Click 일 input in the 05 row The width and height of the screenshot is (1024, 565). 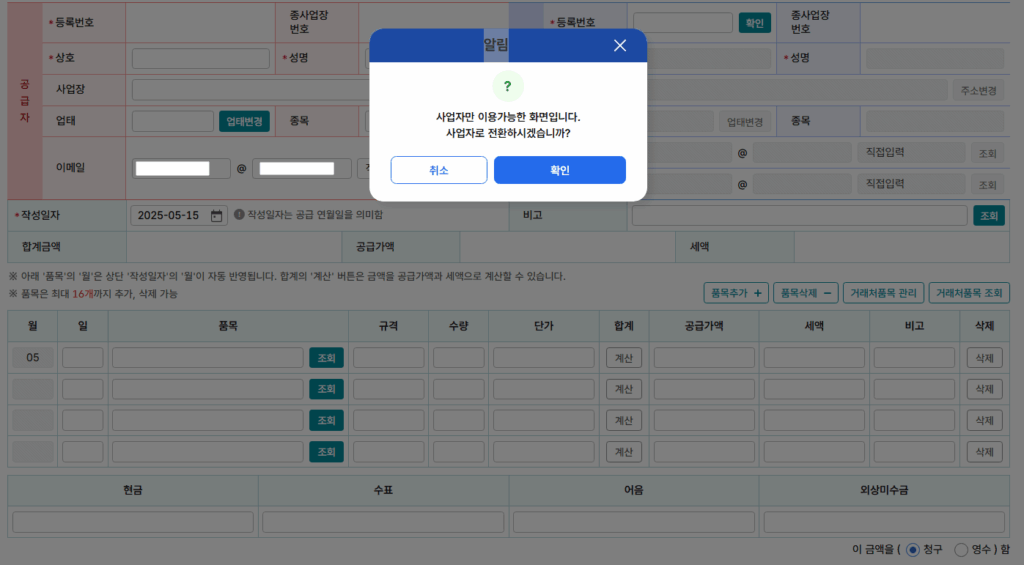tap(82, 358)
